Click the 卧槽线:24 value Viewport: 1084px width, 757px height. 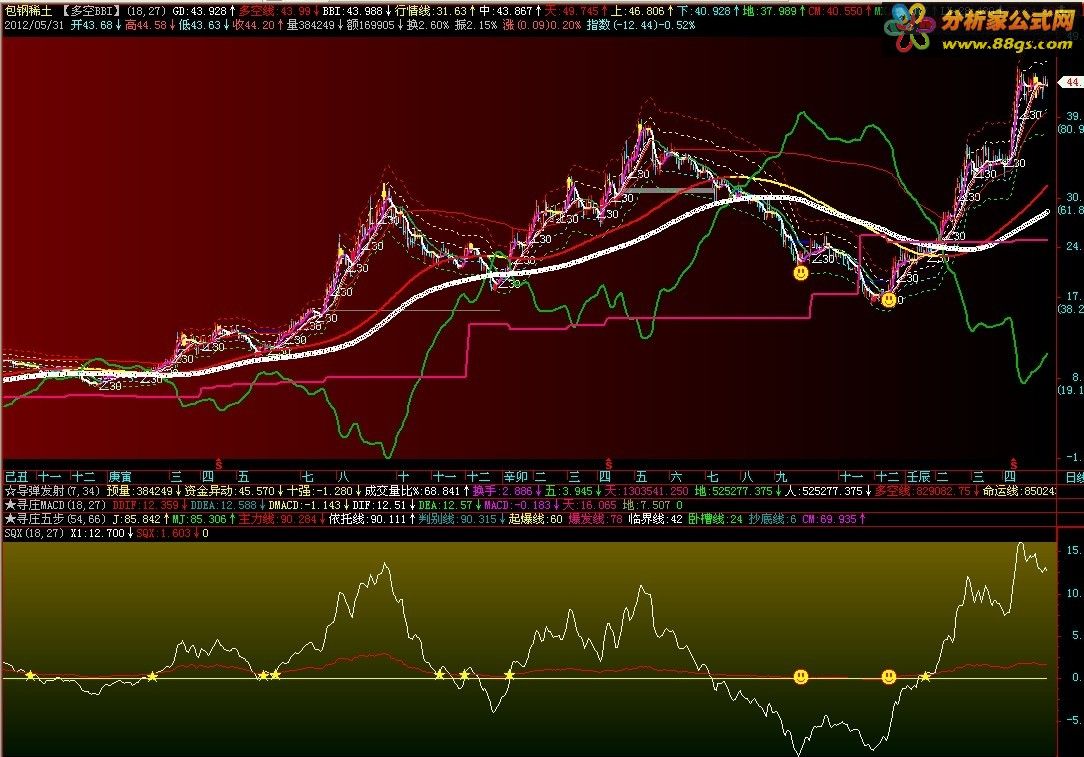coord(716,519)
